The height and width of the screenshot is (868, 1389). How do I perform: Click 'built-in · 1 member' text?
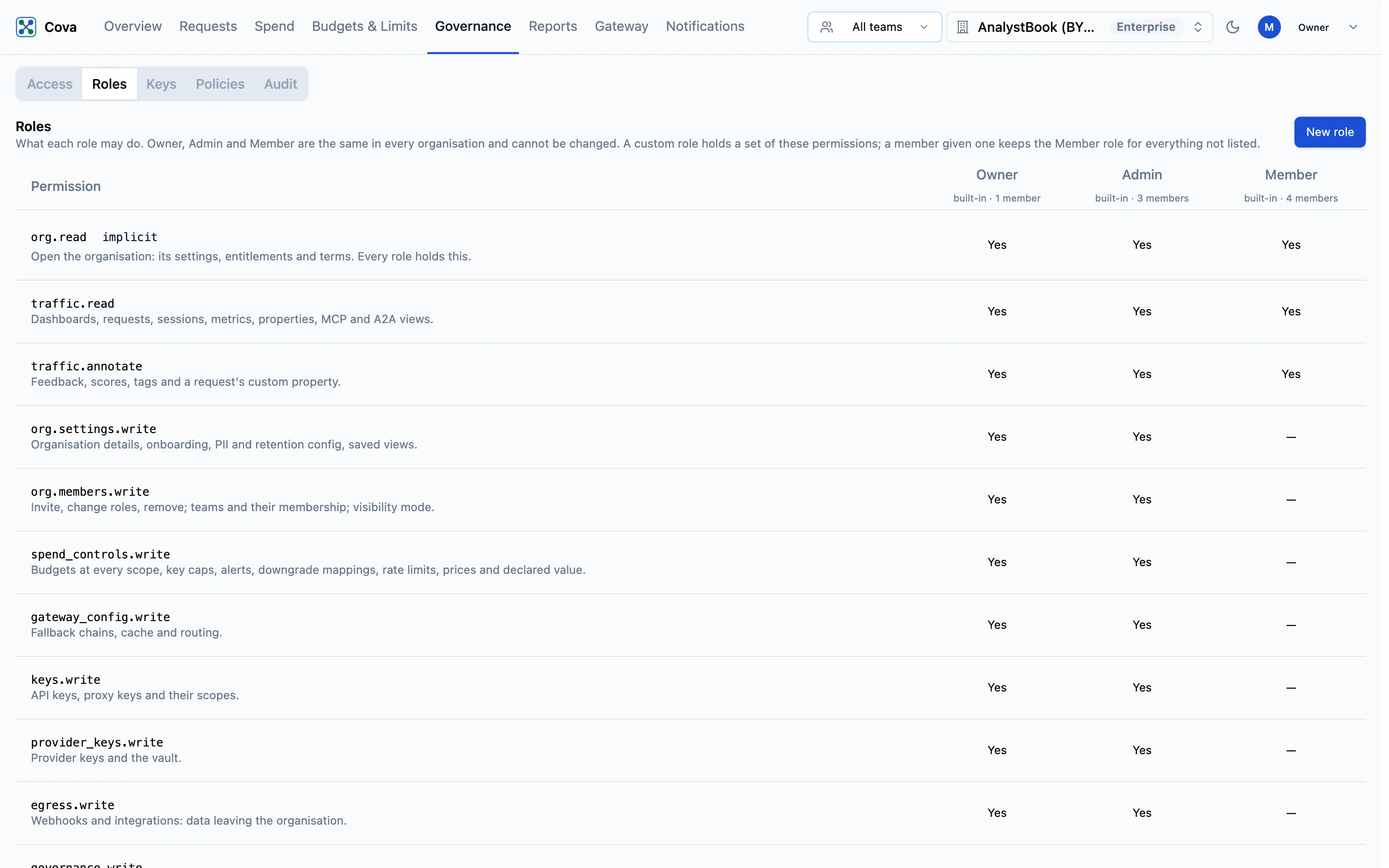(996, 198)
